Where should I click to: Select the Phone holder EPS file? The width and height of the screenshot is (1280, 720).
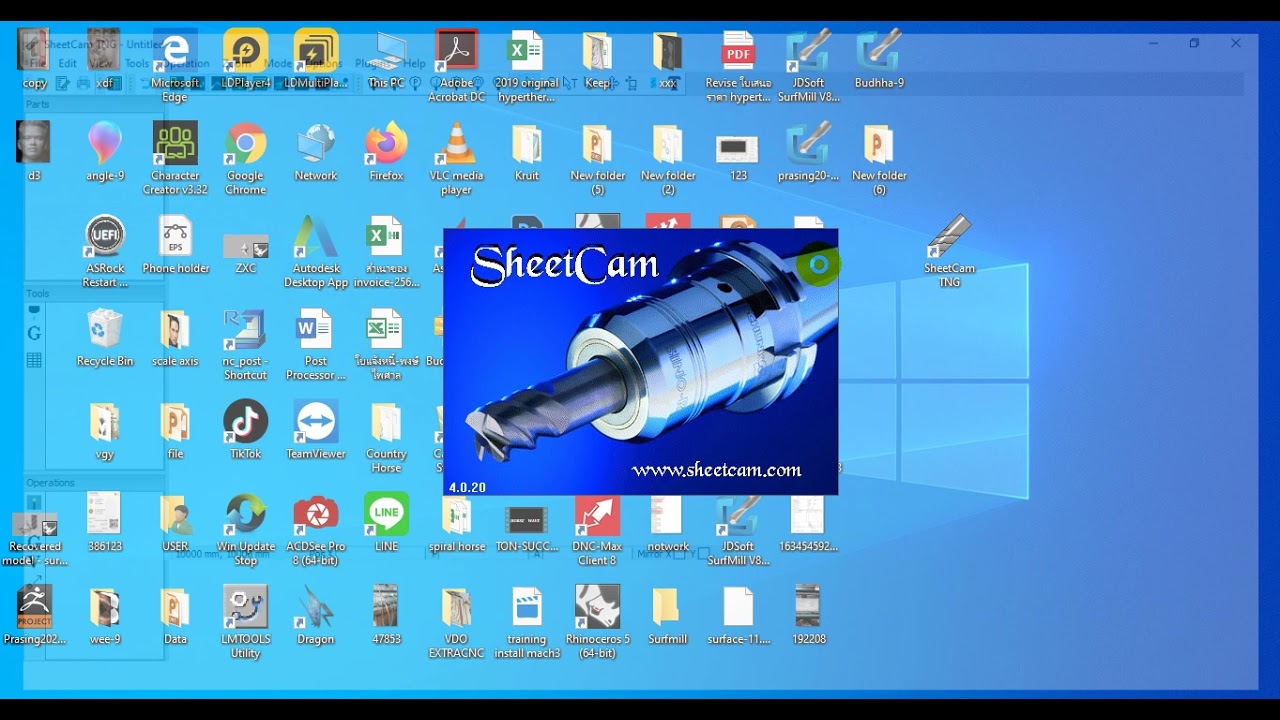[x=175, y=245]
